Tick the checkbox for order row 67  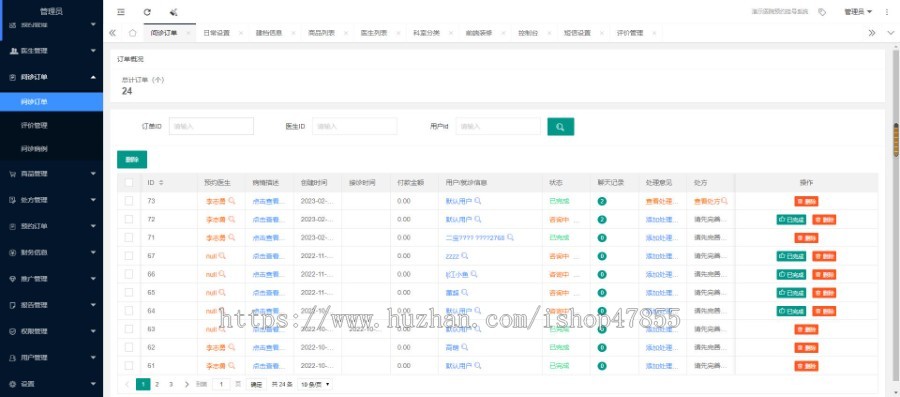(x=129, y=256)
